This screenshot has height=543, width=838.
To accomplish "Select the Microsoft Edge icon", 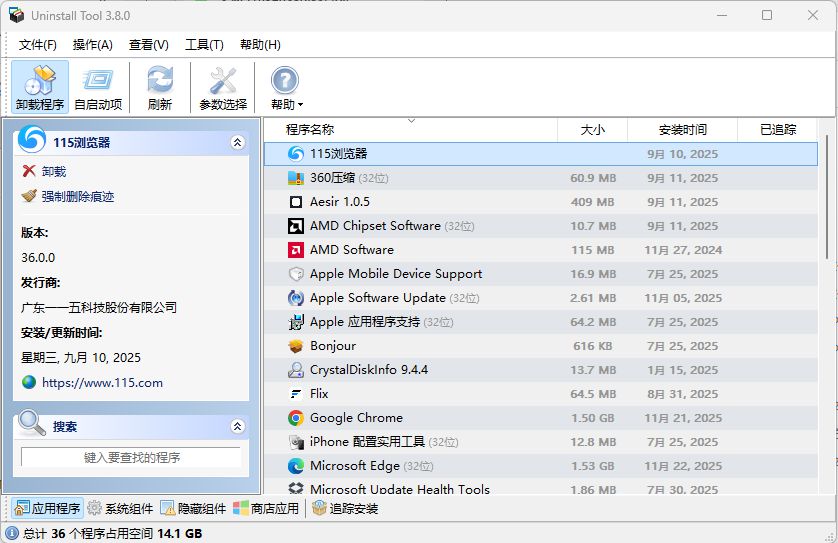I will tap(296, 466).
